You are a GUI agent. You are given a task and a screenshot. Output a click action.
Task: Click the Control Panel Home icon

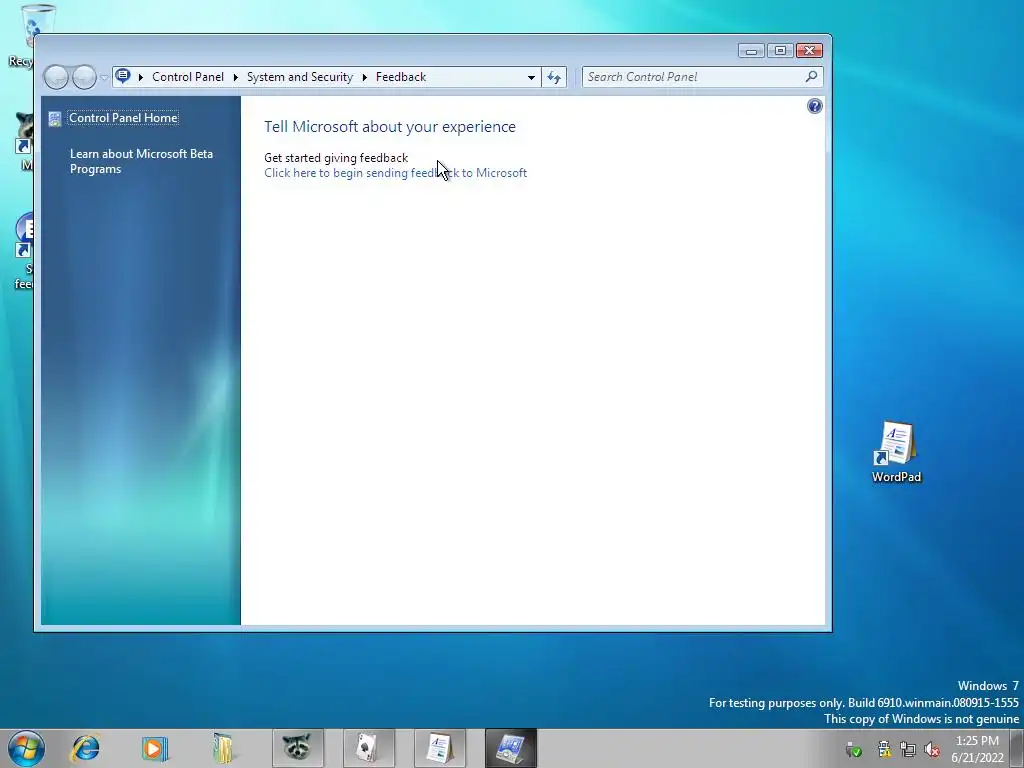click(x=55, y=118)
